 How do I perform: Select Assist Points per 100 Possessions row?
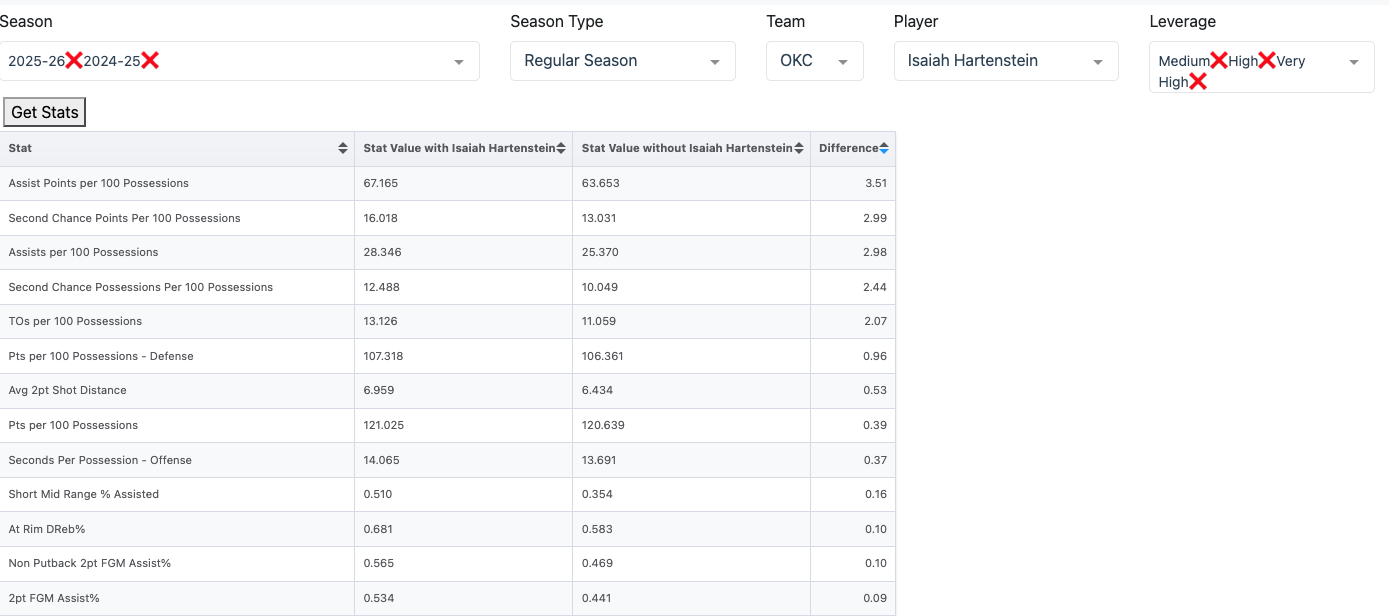click(x=448, y=183)
